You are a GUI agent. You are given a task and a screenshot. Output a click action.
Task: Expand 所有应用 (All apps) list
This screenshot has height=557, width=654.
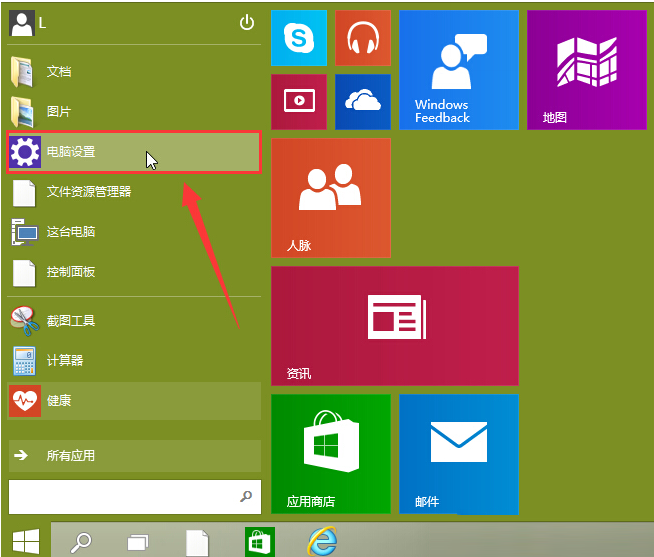(134, 455)
